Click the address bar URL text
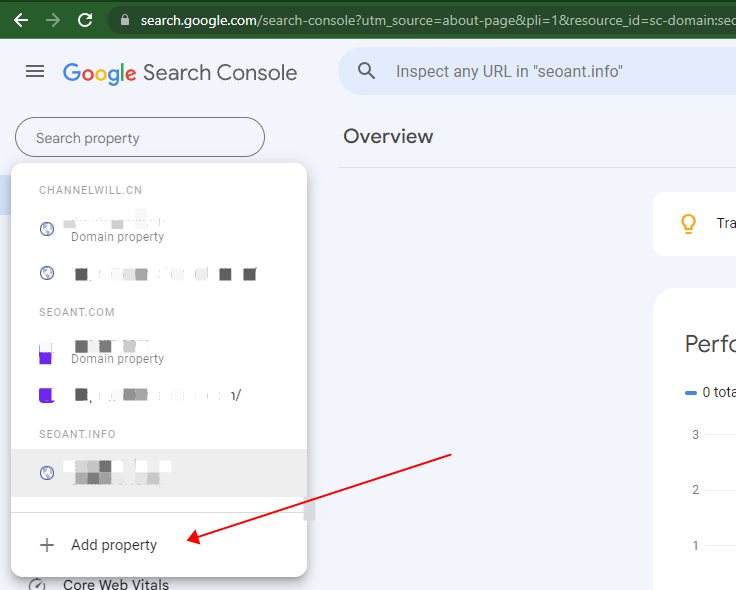 tap(438, 20)
